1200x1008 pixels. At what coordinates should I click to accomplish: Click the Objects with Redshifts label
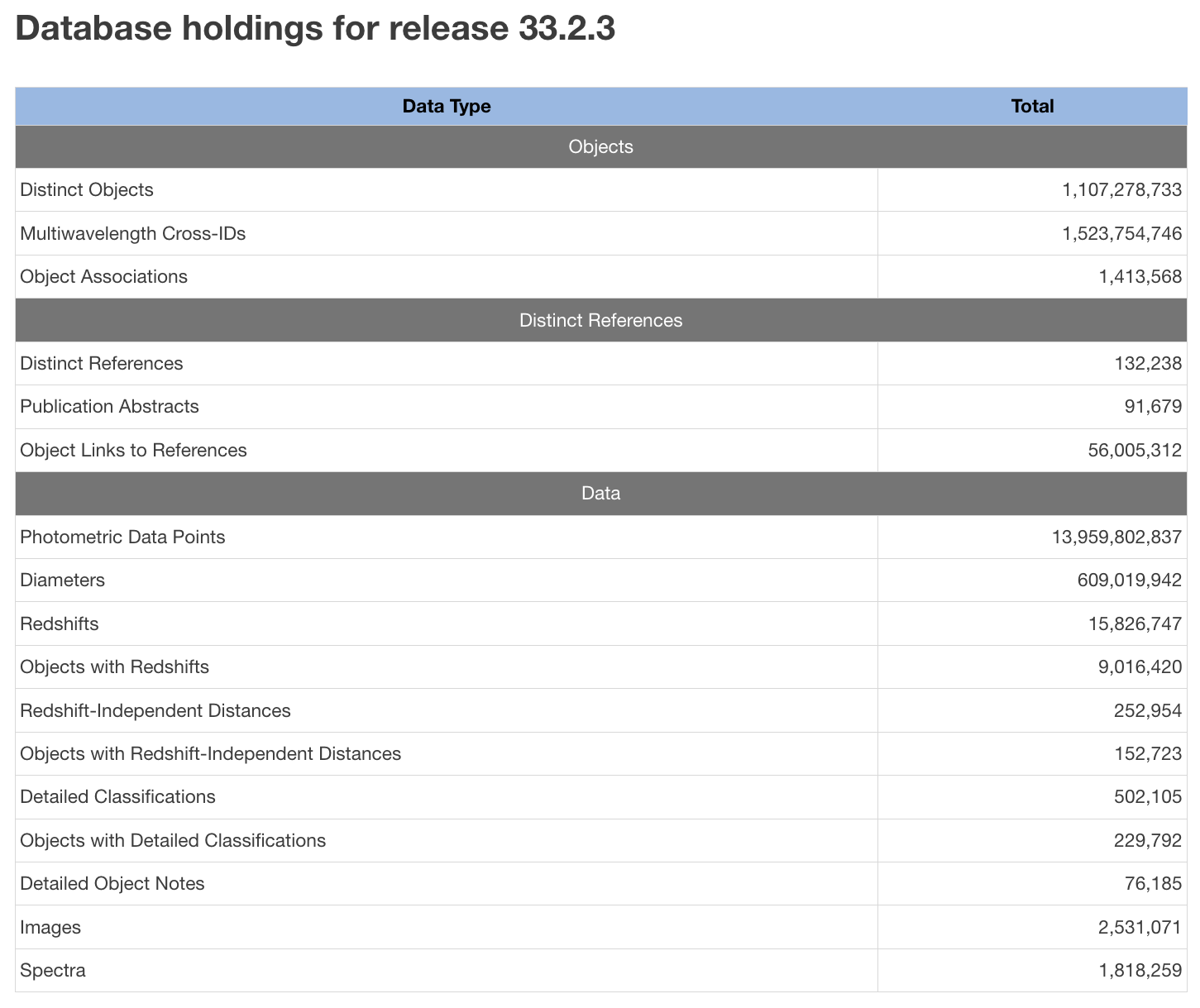(x=114, y=667)
